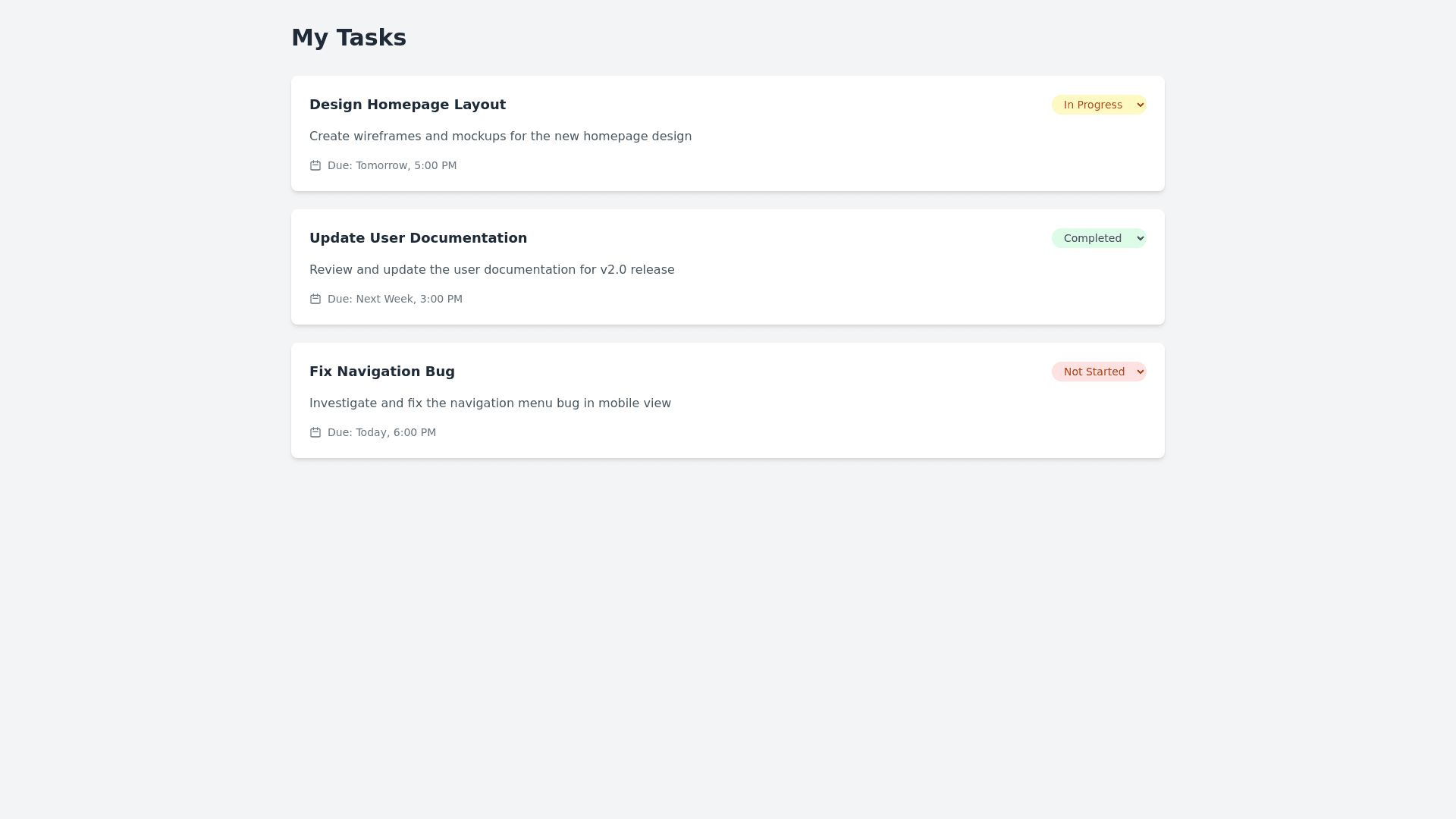This screenshot has width=1456, height=819.
Task: Click the Completed dropdown chevron
Action: point(1140,239)
